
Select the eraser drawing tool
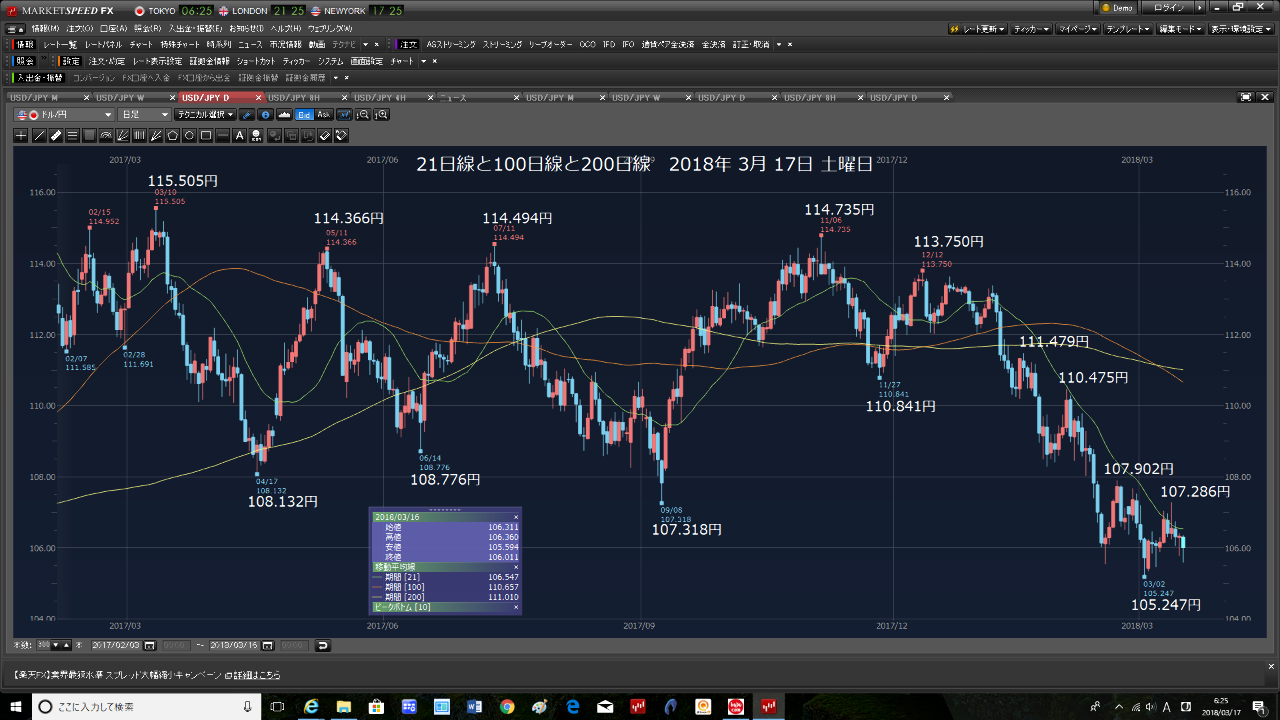325,135
